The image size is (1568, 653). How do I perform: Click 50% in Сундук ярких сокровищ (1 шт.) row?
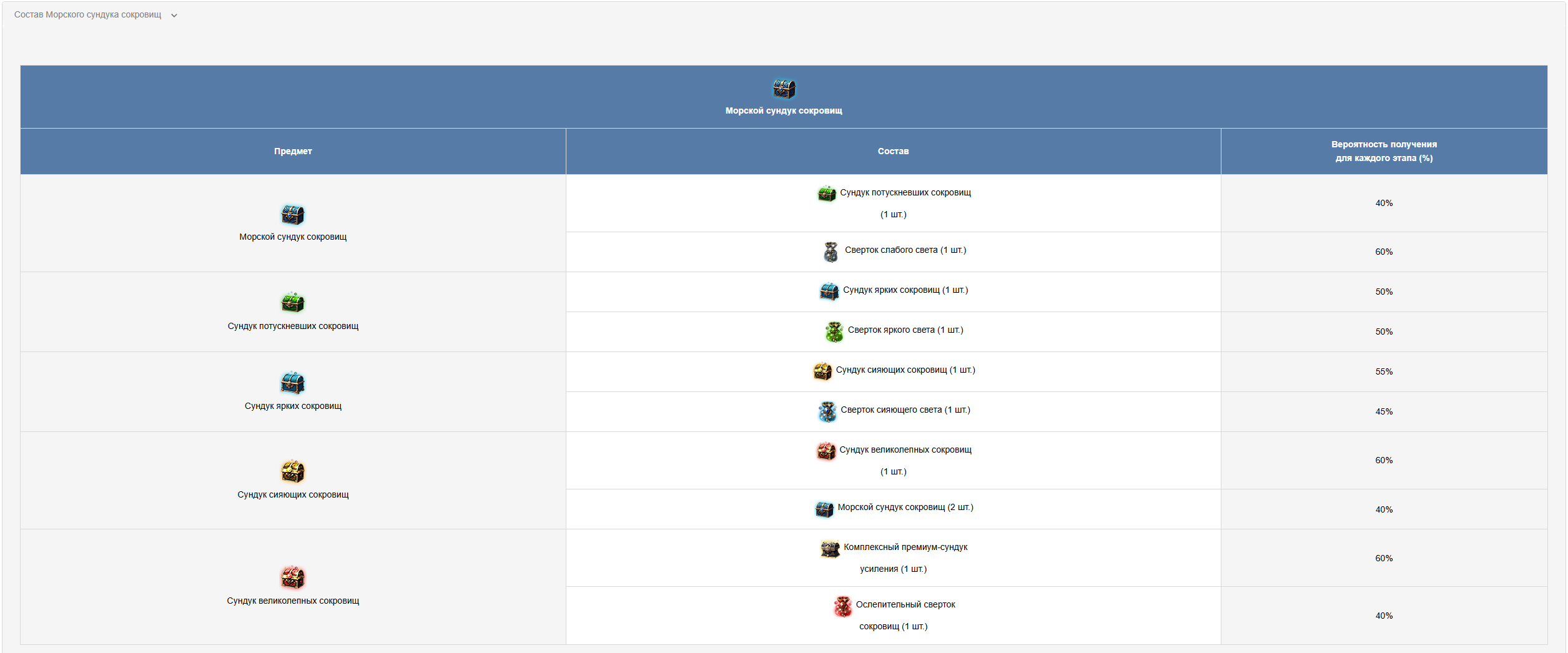1384,292
